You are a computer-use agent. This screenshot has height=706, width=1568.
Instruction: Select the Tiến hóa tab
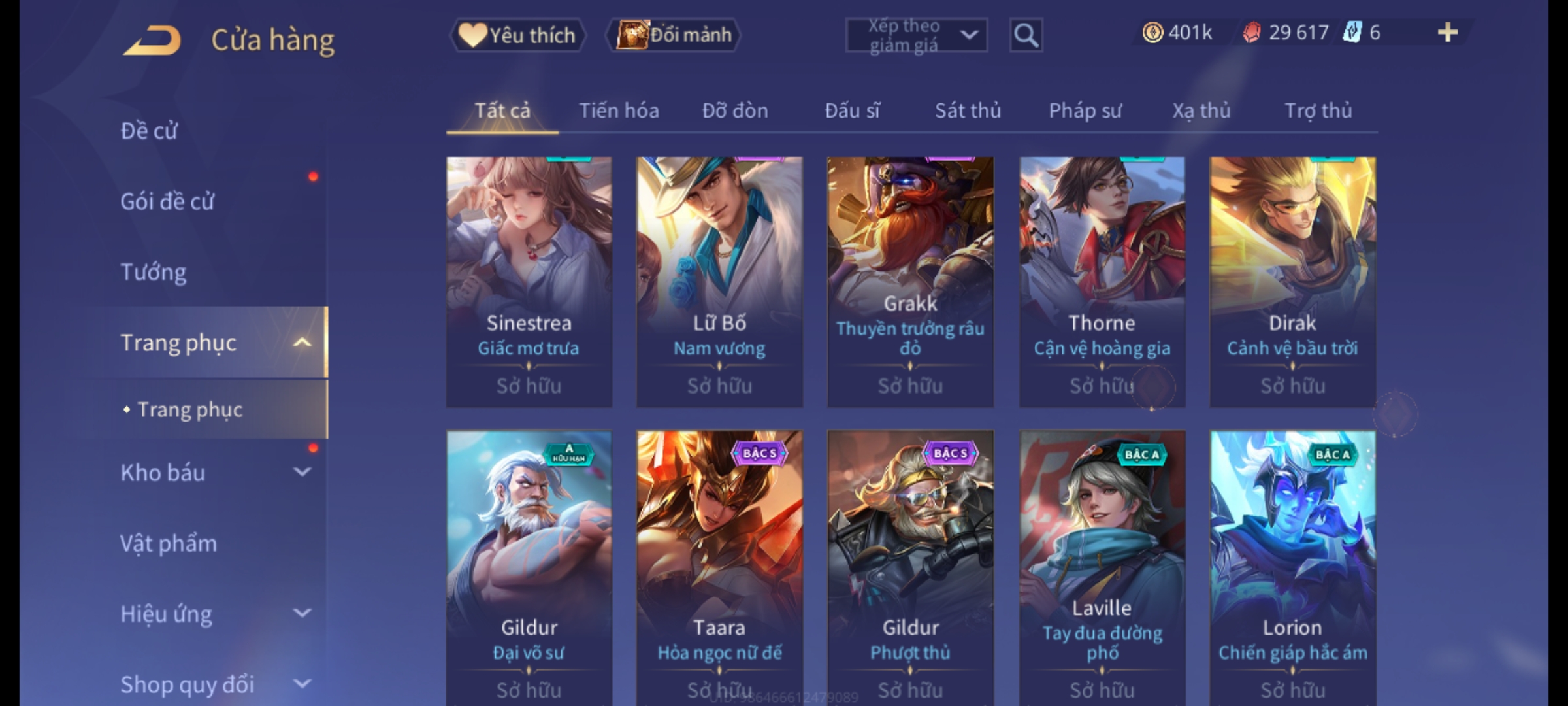coord(619,110)
